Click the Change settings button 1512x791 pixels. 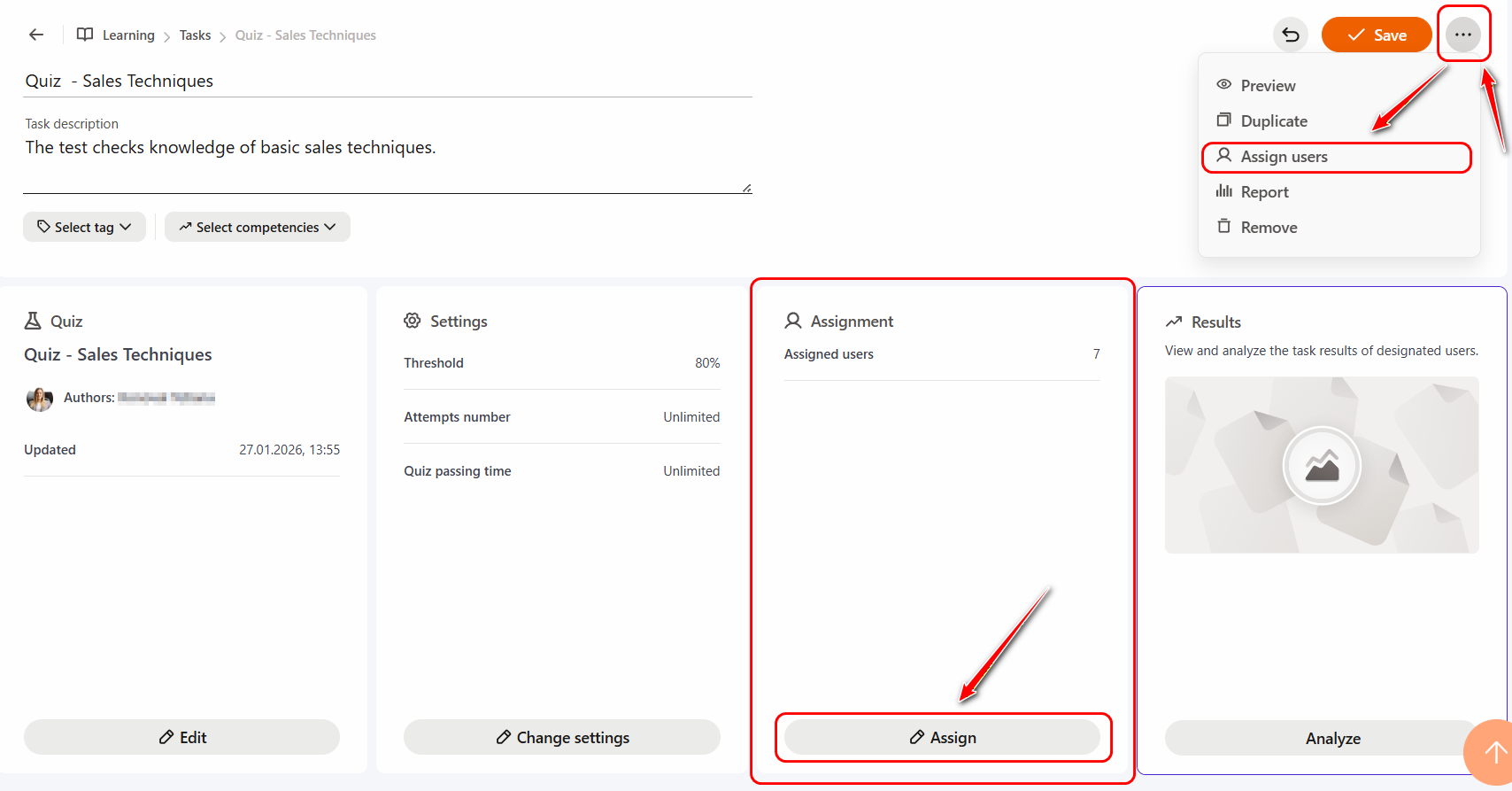pyautogui.click(x=562, y=737)
